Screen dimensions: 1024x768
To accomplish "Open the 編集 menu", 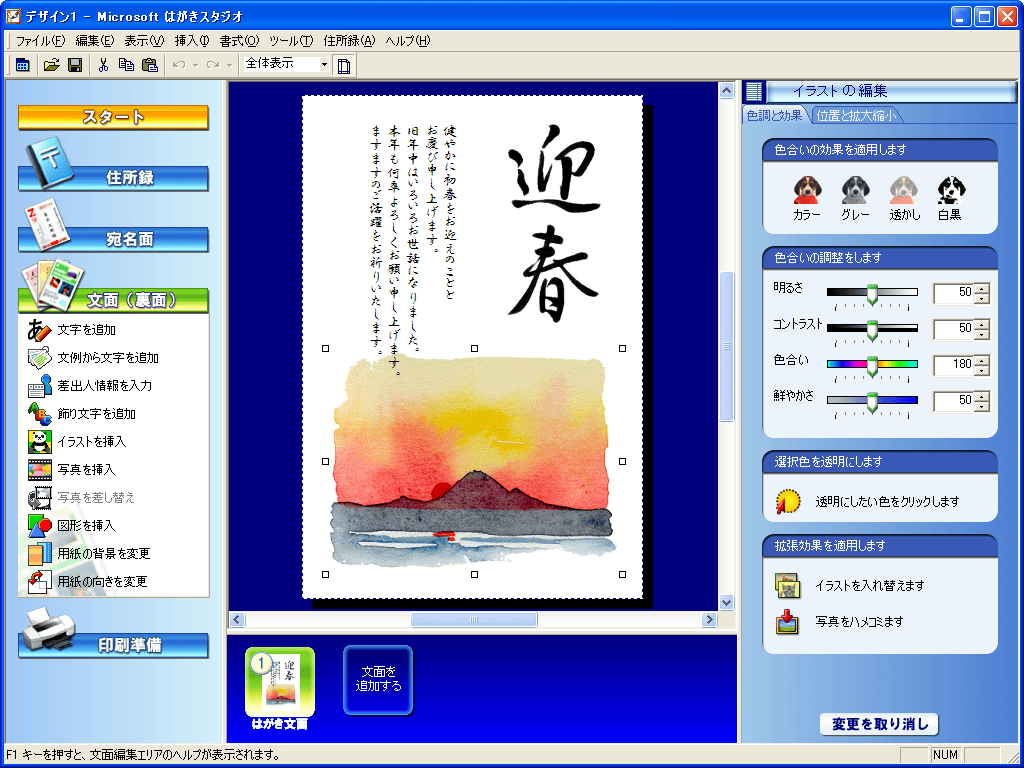I will 94,41.
